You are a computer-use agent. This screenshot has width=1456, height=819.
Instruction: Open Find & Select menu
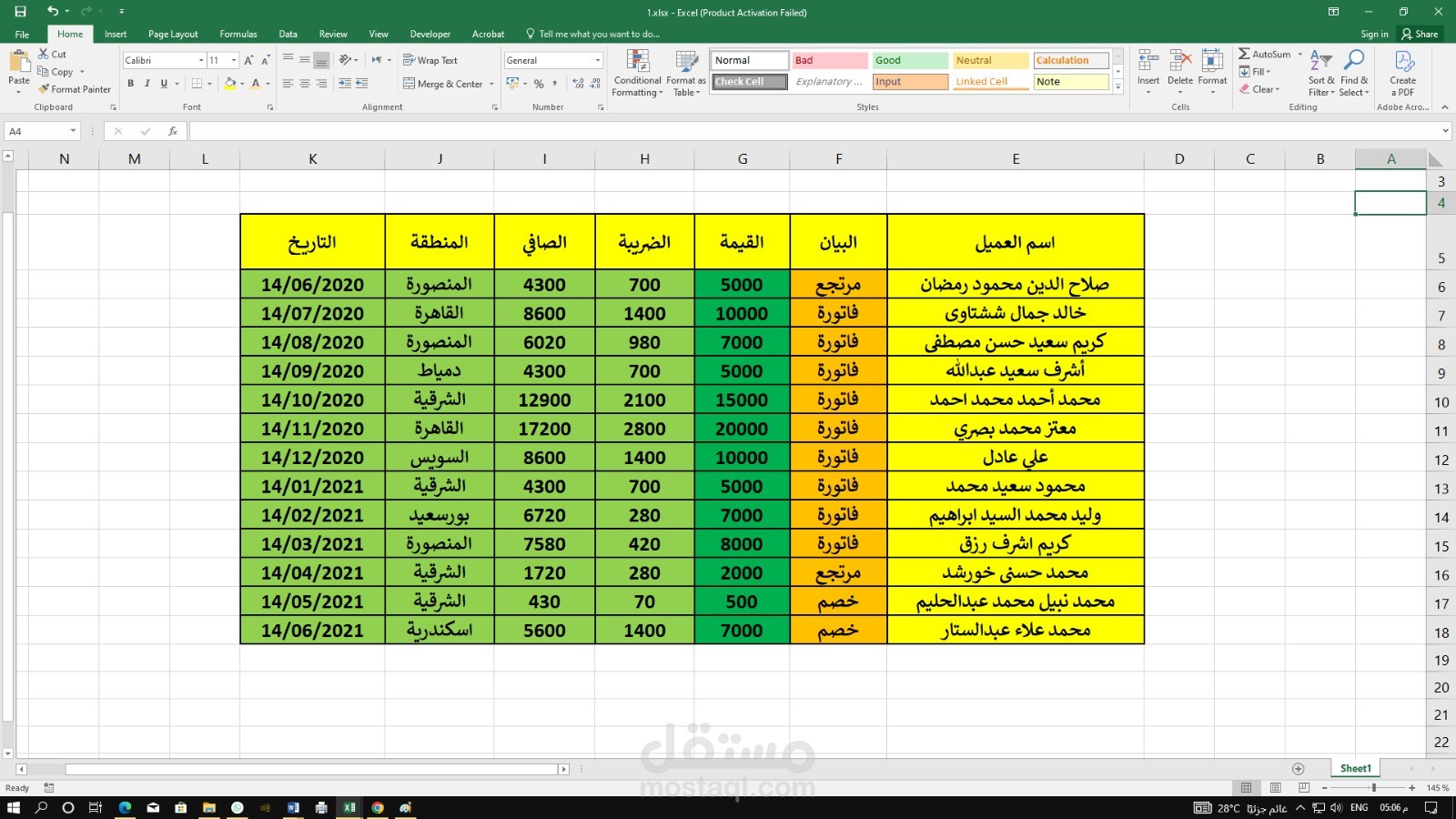1354,74
